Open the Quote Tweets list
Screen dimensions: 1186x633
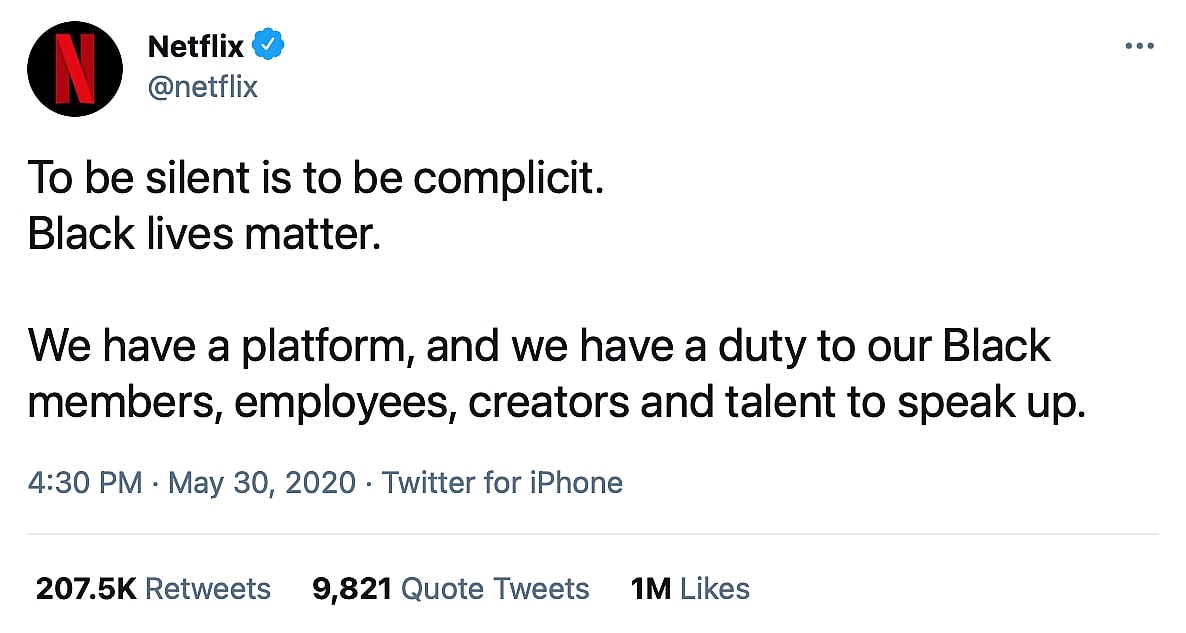pyautogui.click(x=495, y=588)
